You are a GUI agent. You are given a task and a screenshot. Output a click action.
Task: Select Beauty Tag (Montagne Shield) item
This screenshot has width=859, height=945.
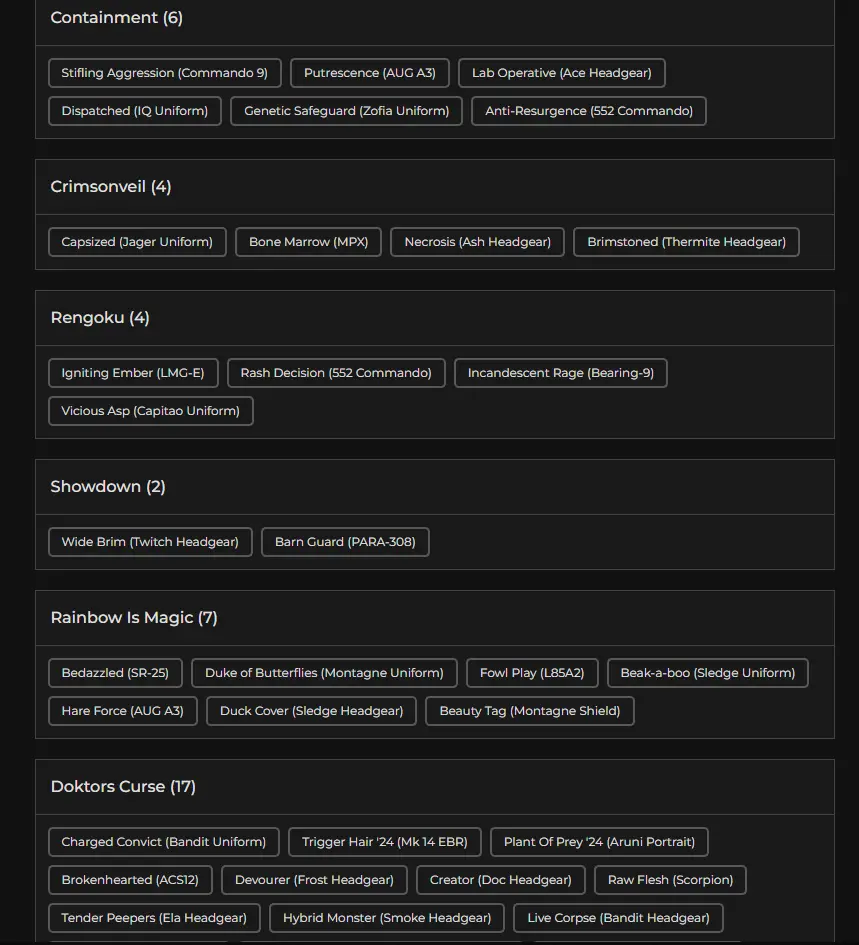coord(530,711)
